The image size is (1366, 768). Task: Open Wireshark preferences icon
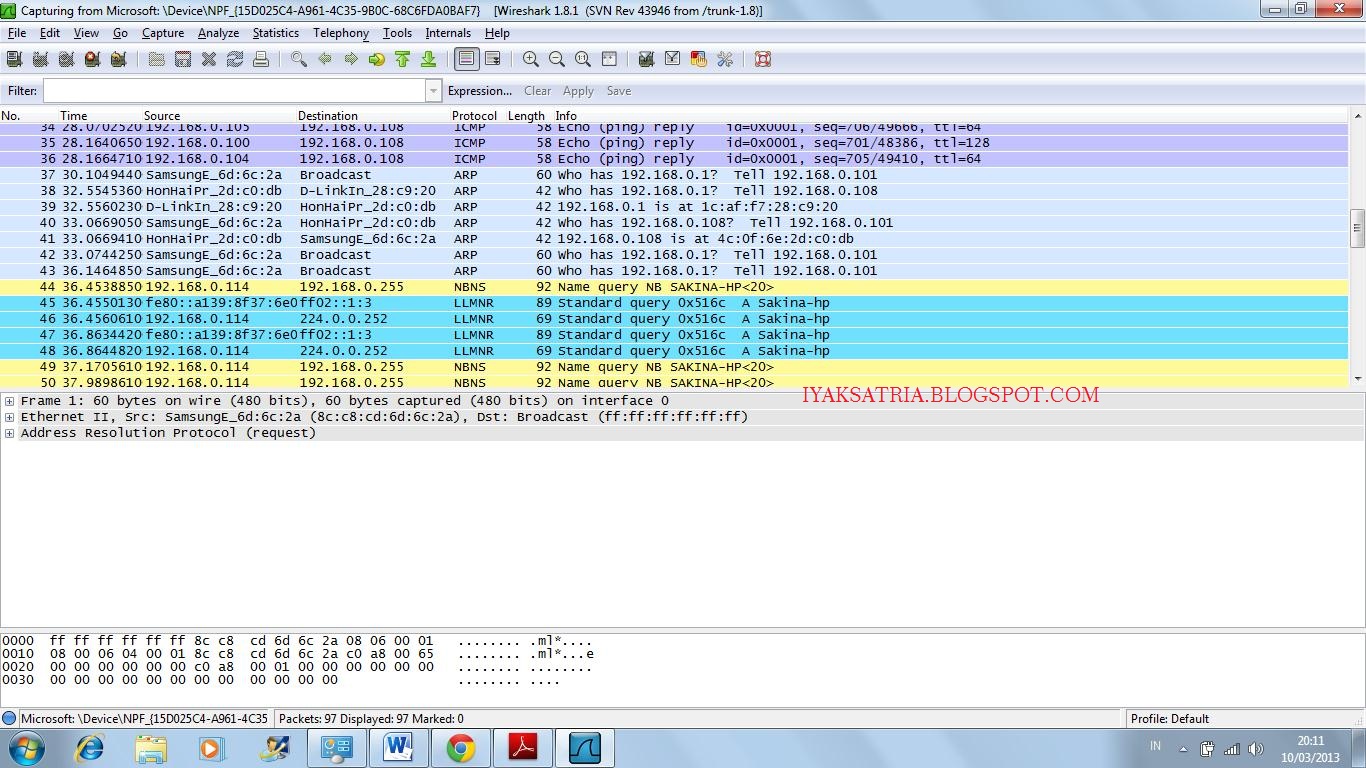click(725, 59)
